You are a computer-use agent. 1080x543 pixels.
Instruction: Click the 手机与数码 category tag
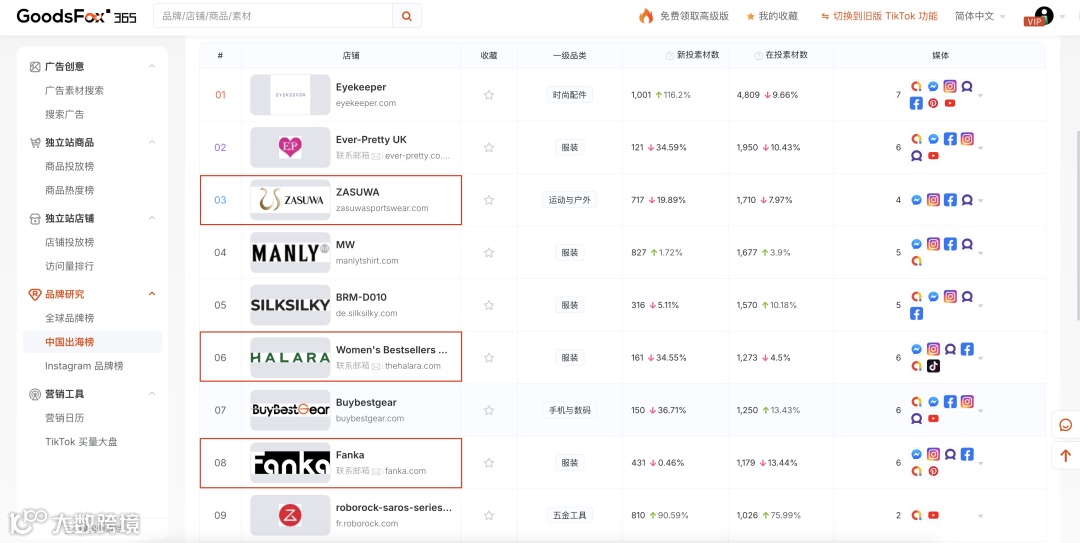[x=570, y=410]
